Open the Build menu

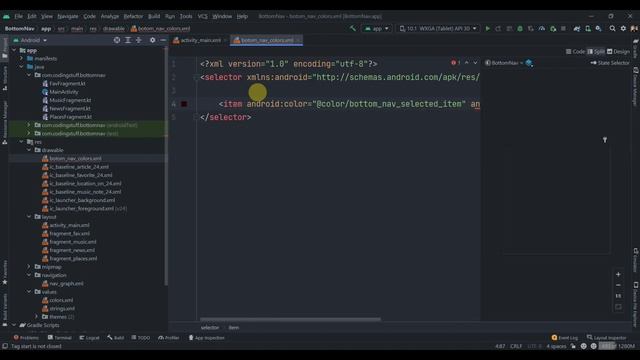click(x=154, y=16)
